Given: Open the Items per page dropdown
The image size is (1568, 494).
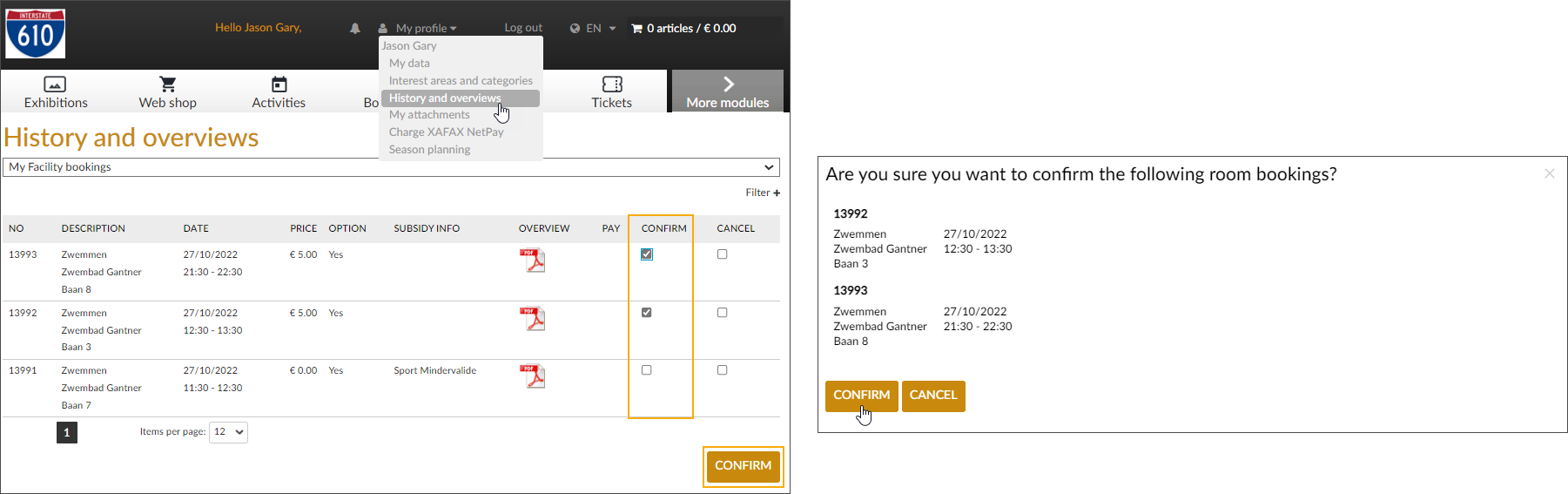Looking at the screenshot, I should coord(229,432).
